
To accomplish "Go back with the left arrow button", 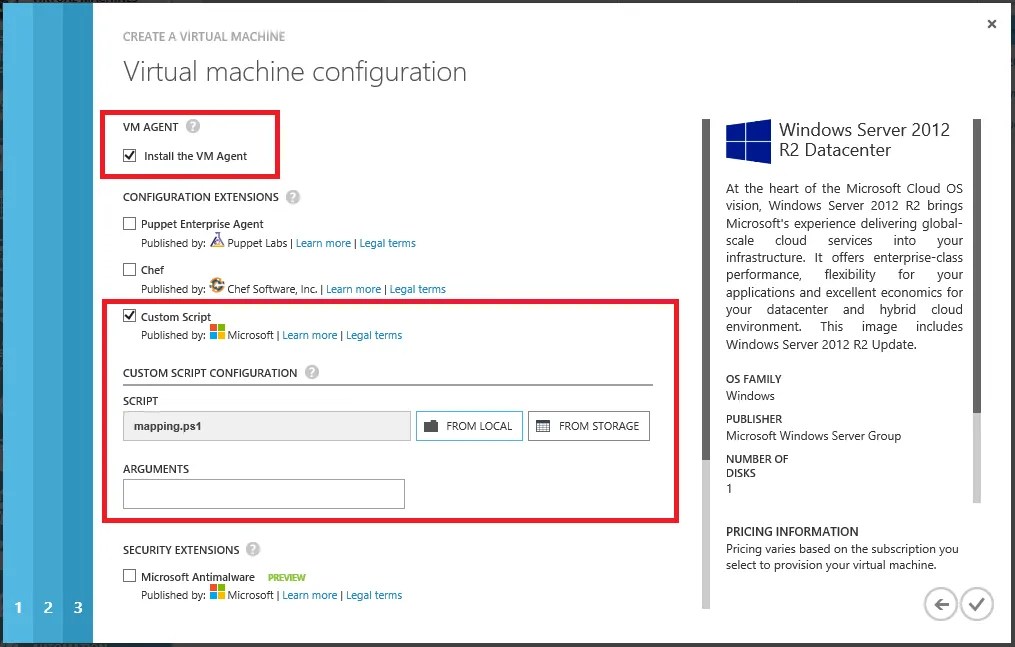I will 941,604.
